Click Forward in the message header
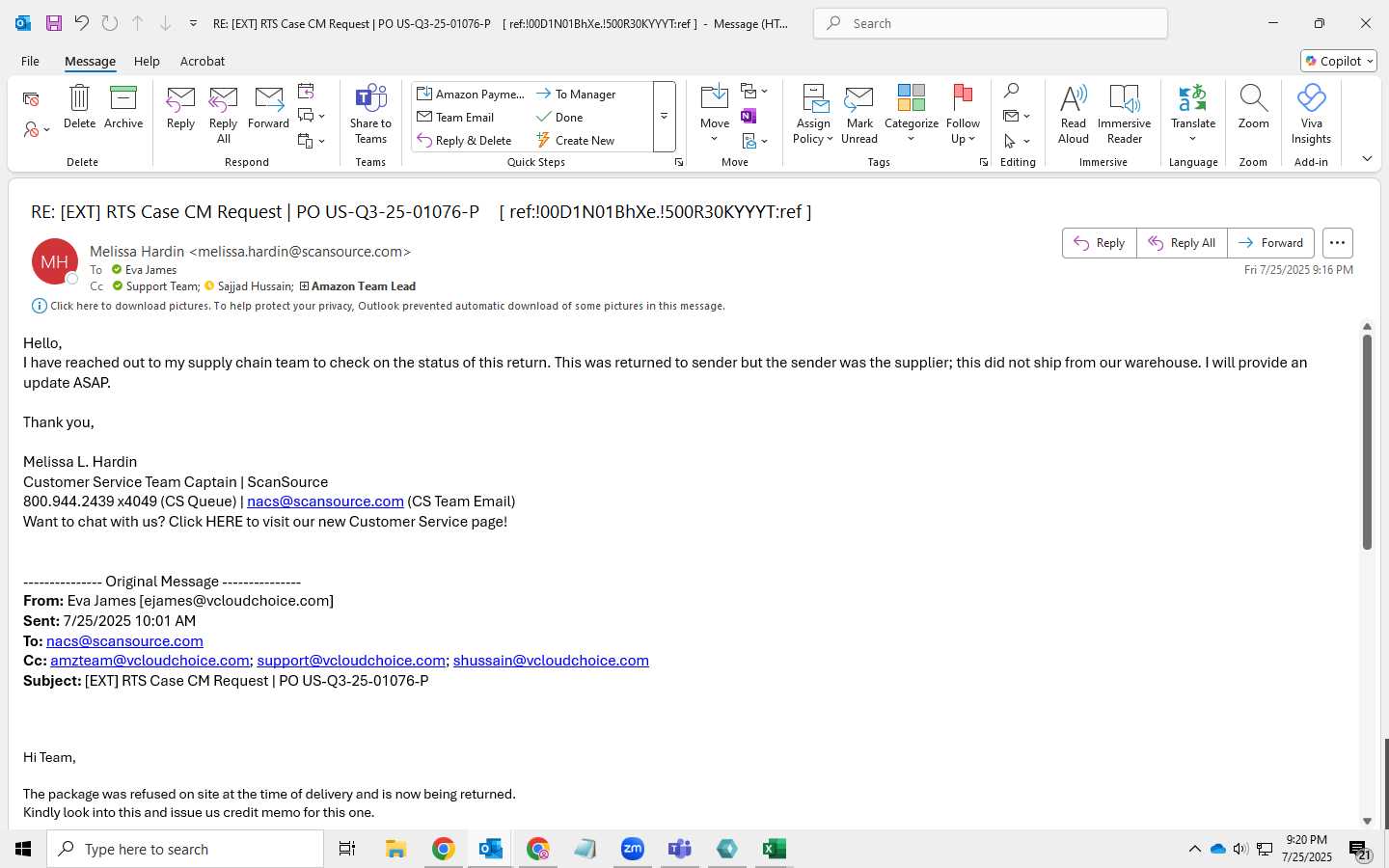The height and width of the screenshot is (868, 1389). (1270, 243)
